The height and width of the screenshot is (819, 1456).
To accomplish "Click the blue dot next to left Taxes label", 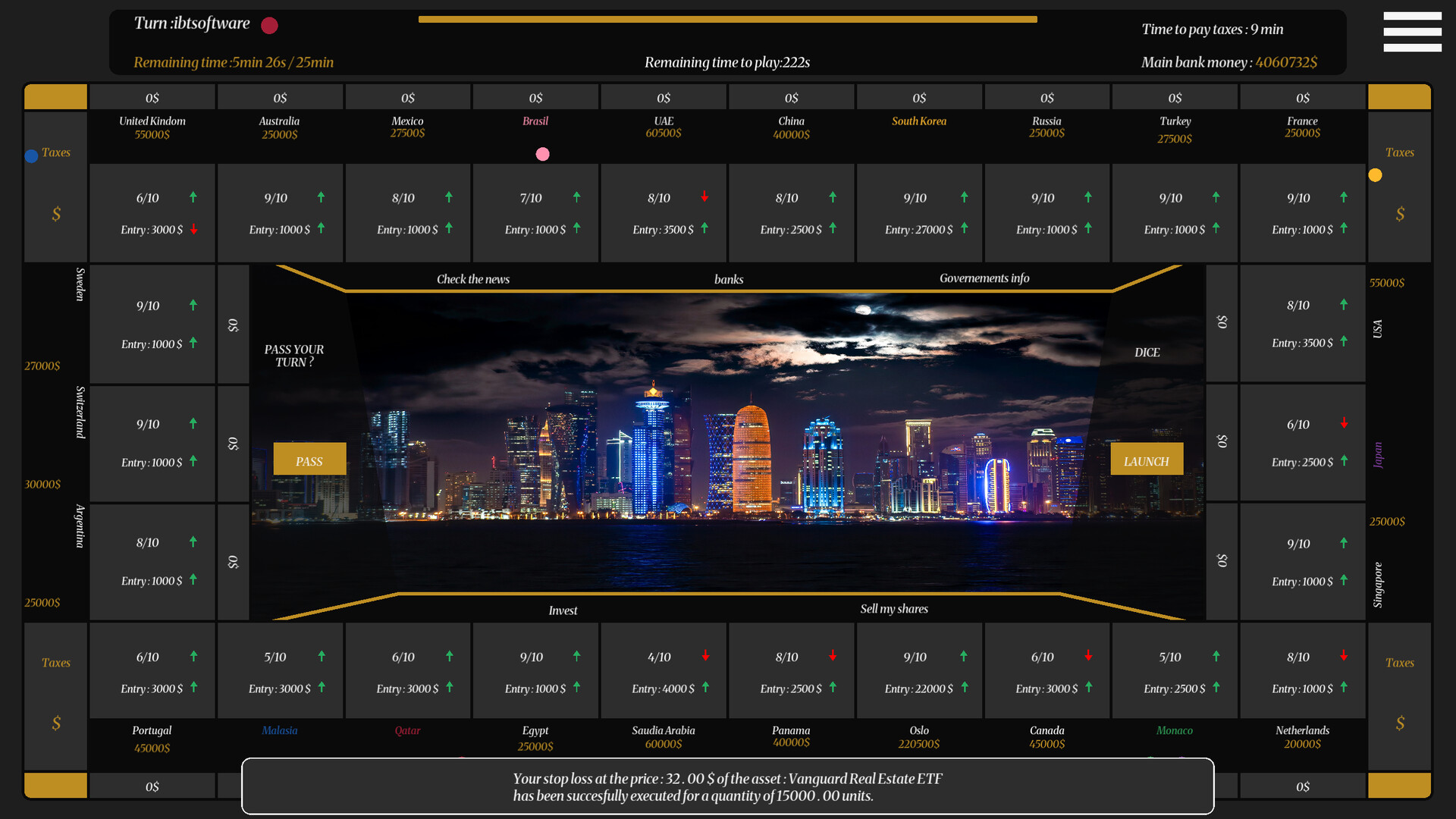I will tap(31, 155).
